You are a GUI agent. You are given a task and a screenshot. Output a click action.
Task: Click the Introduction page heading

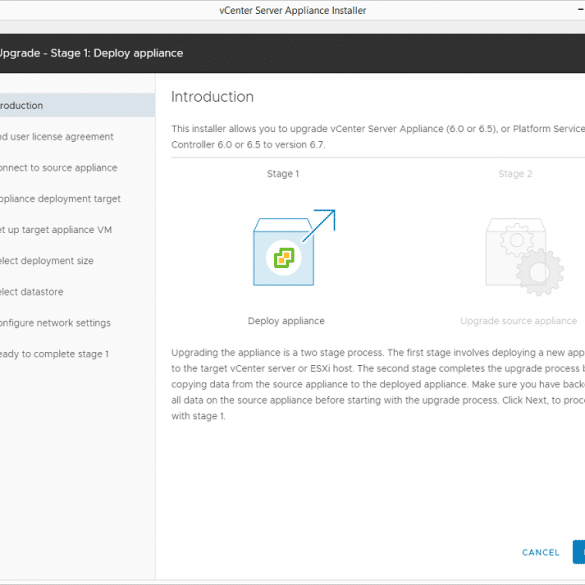(212, 97)
